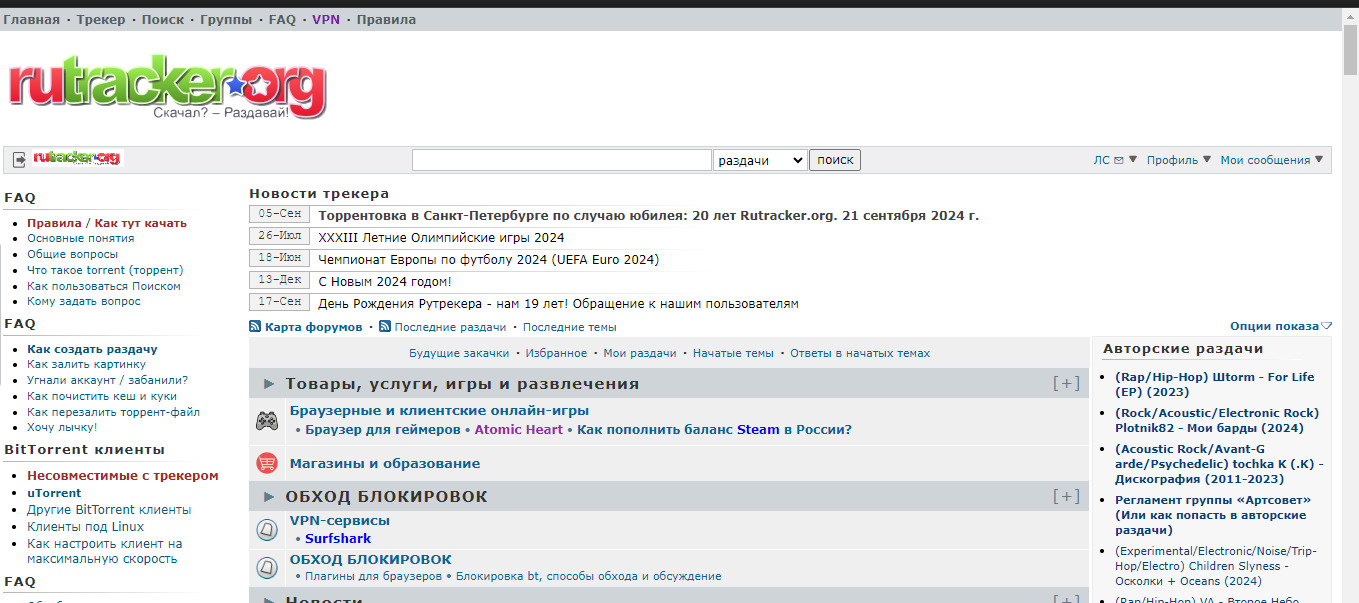Open Клиенты под Linux link
1359x603 pixels.
click(86, 527)
